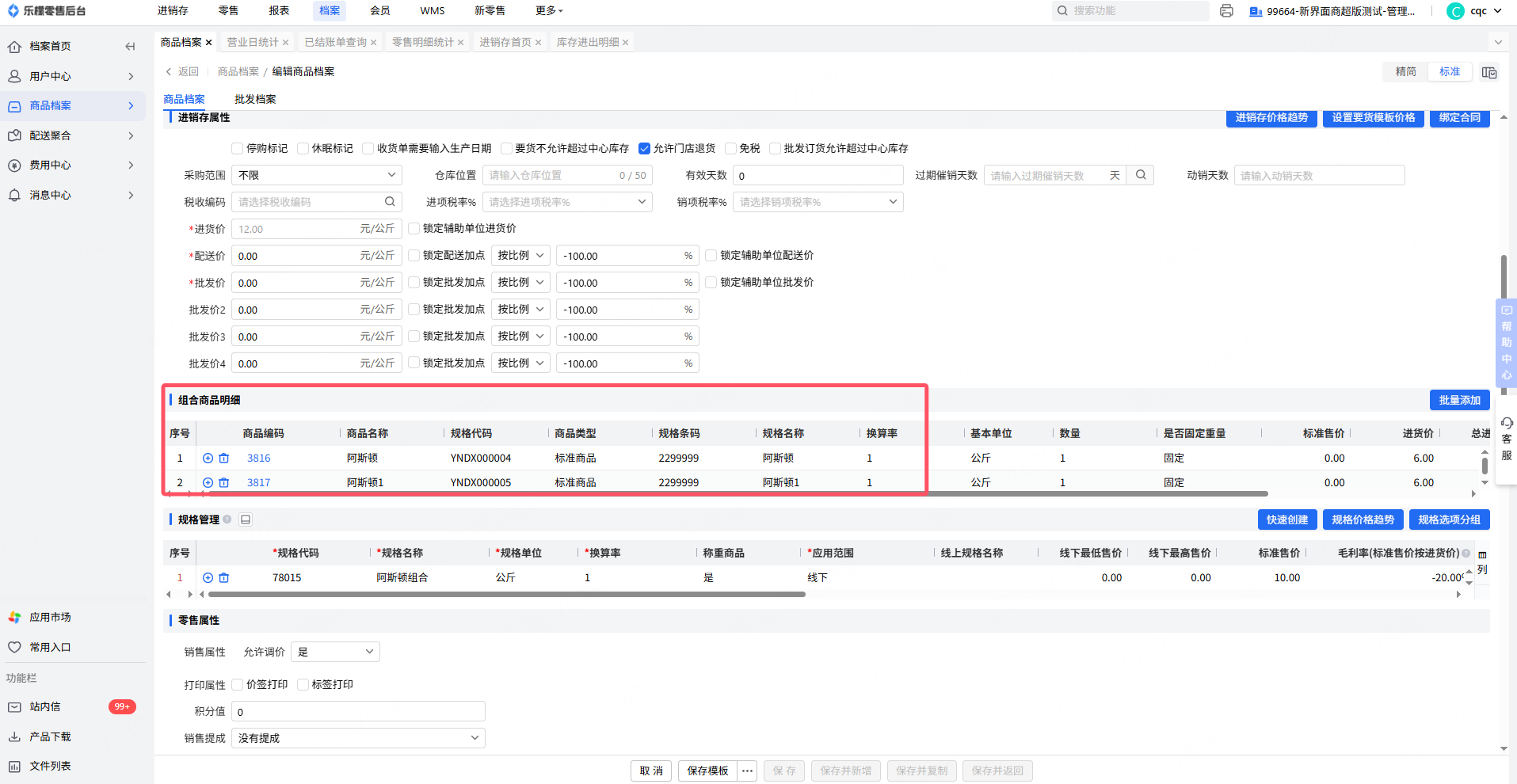Check 锁定辅助单位进货价
This screenshot has width=1517, height=784.
(x=414, y=229)
